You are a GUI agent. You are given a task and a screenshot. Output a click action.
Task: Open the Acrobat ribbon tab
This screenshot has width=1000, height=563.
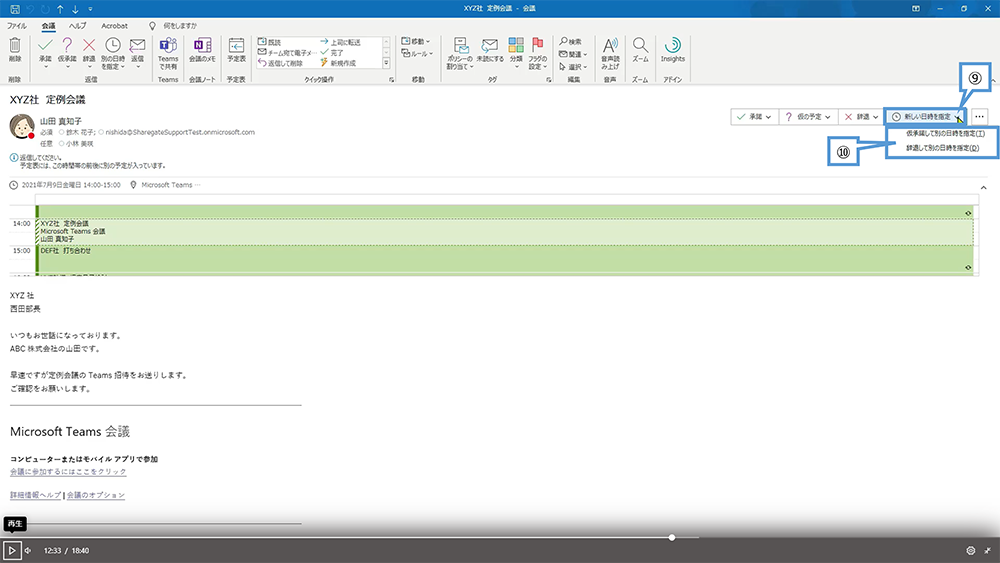click(115, 26)
